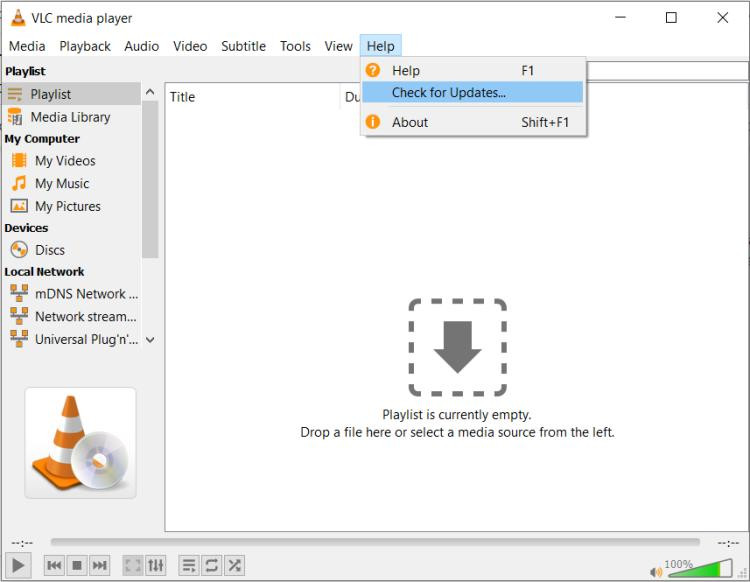Open the Tools menu
Image resolution: width=750 pixels, height=582 pixels.
coord(295,46)
